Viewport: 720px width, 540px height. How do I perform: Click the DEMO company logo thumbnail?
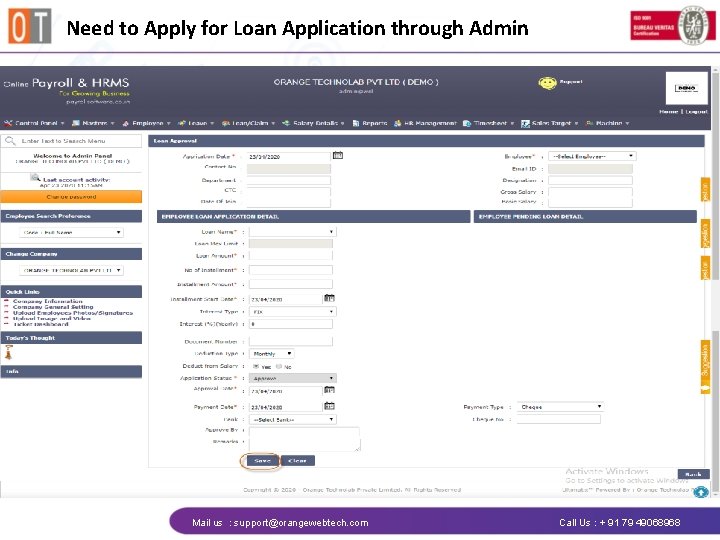[x=686, y=88]
